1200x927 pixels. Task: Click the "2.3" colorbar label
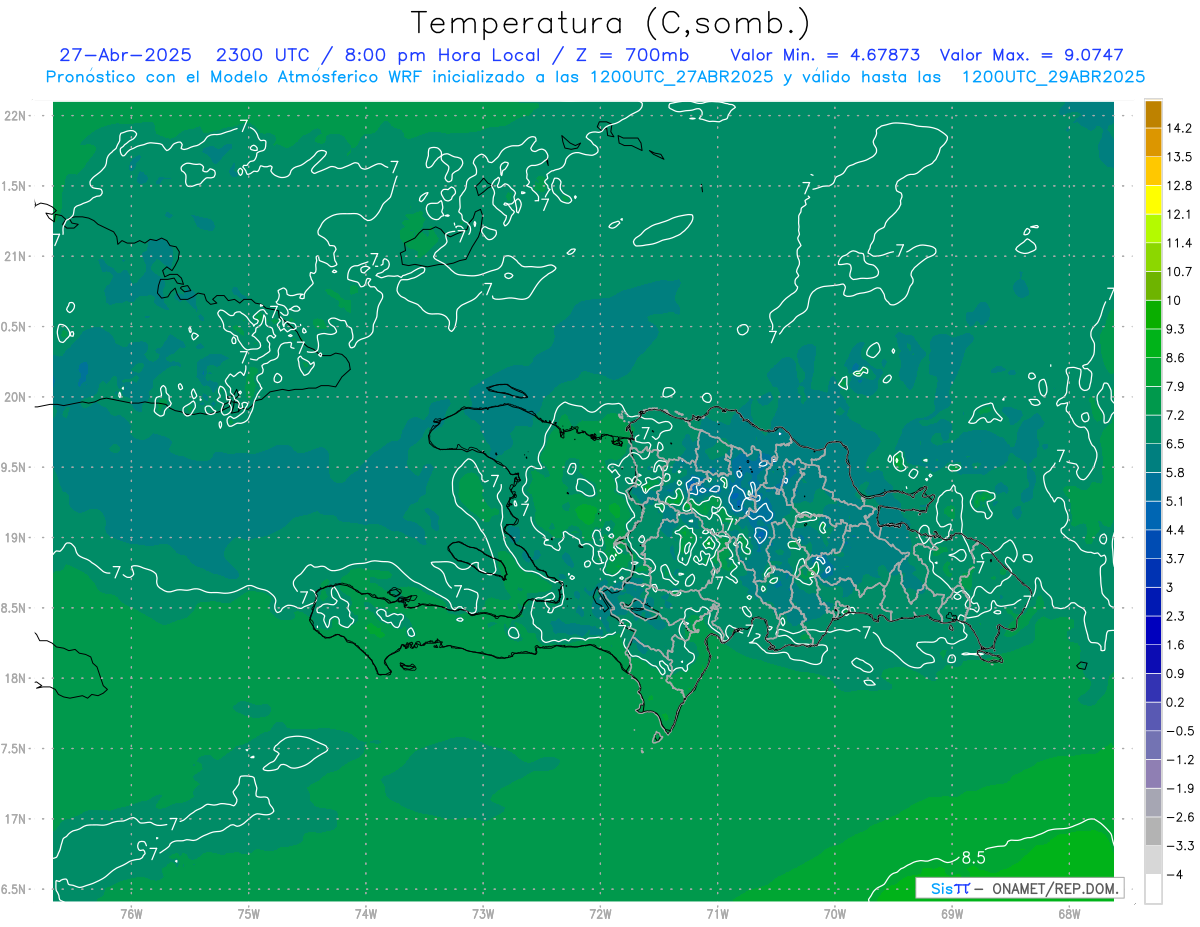(1176, 616)
